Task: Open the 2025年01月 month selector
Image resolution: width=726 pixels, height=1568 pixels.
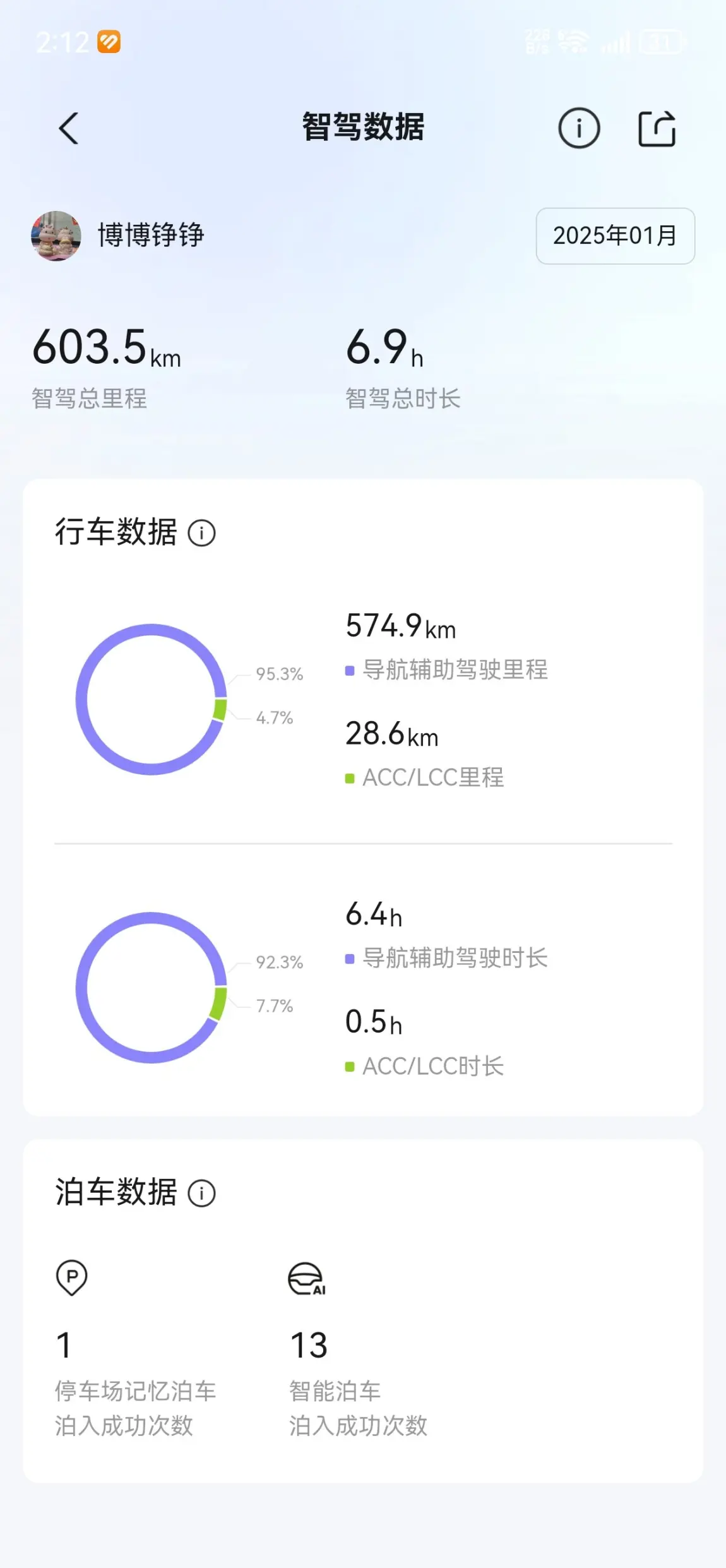Action: (x=616, y=236)
